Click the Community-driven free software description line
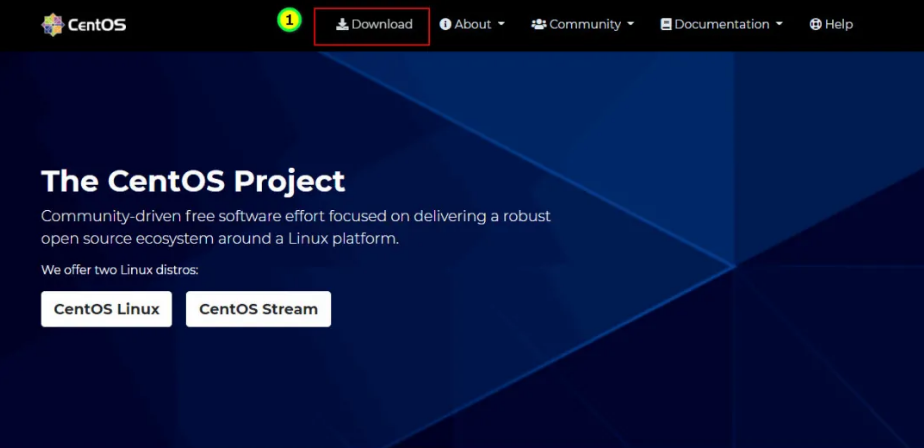Viewport: 924px width, 448px height. coord(296,216)
